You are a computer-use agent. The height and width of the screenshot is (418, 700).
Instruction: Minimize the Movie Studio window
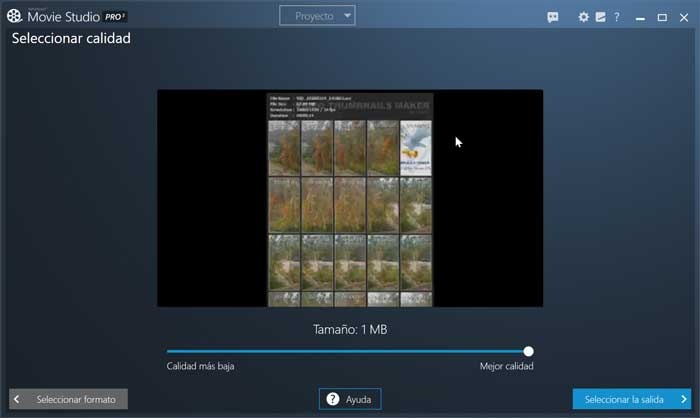coord(640,17)
